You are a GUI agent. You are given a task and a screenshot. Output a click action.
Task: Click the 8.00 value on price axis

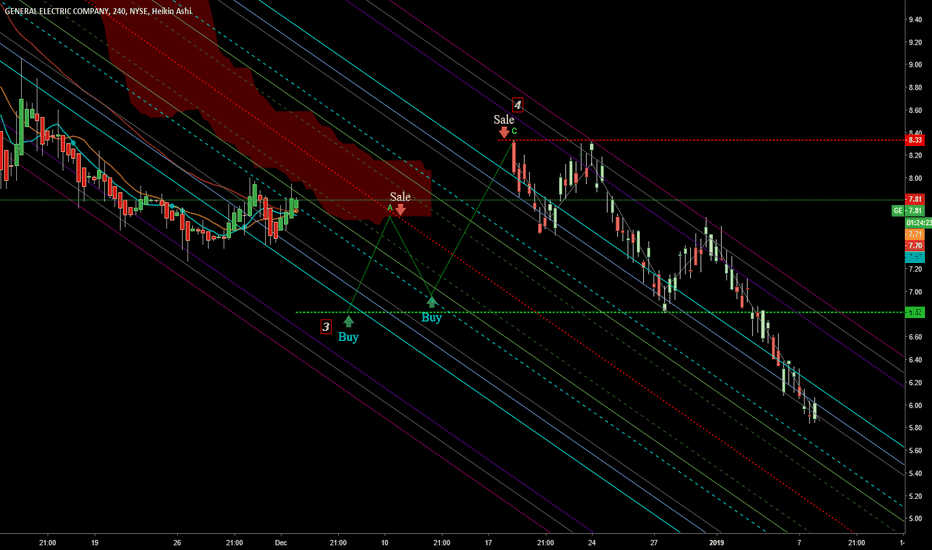[915, 178]
